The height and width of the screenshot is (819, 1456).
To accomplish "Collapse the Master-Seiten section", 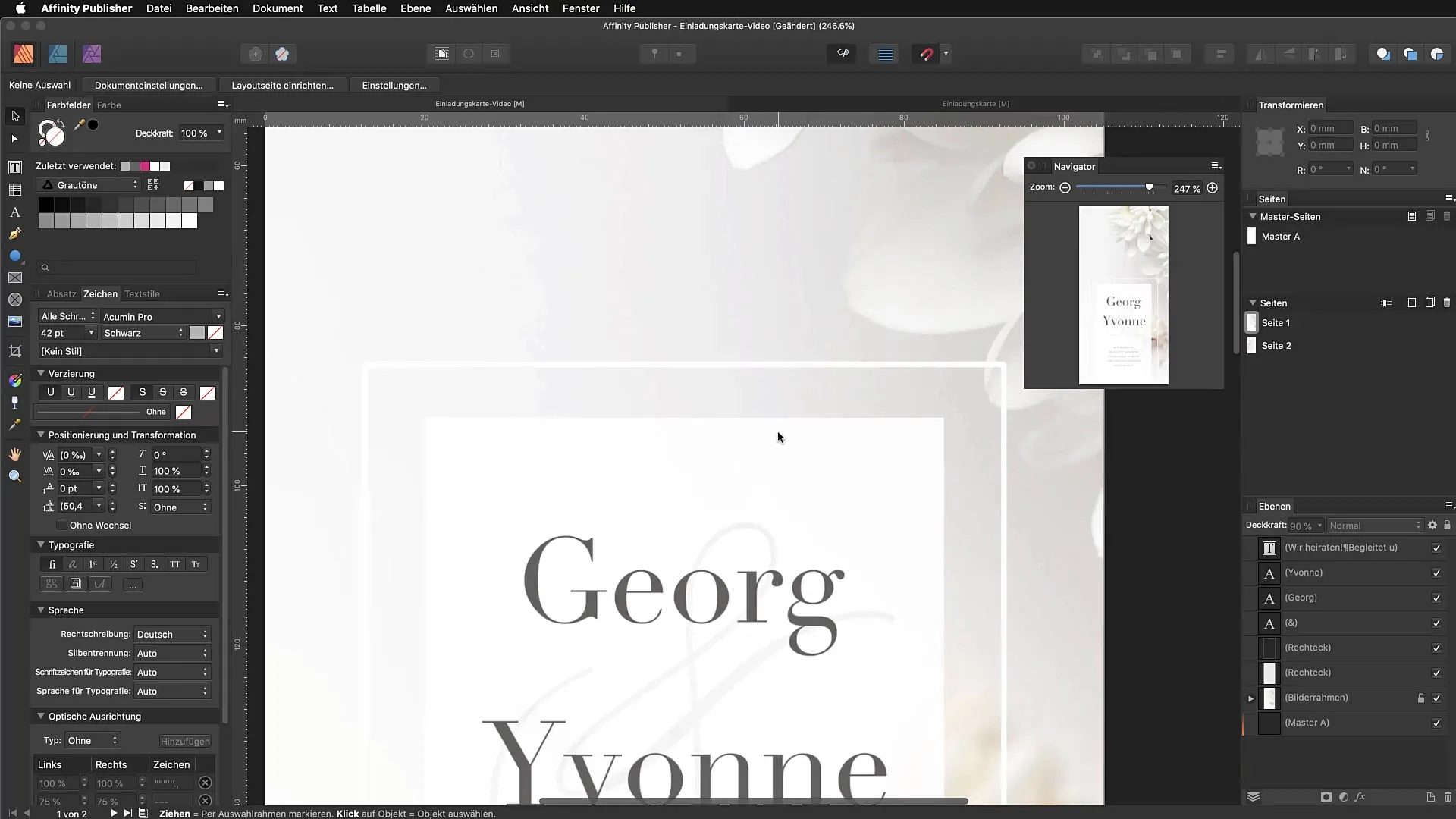I will [x=1253, y=216].
